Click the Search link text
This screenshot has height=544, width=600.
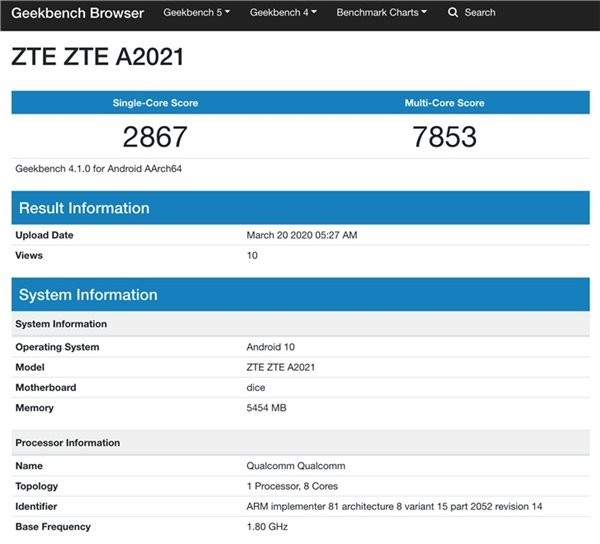[x=479, y=13]
